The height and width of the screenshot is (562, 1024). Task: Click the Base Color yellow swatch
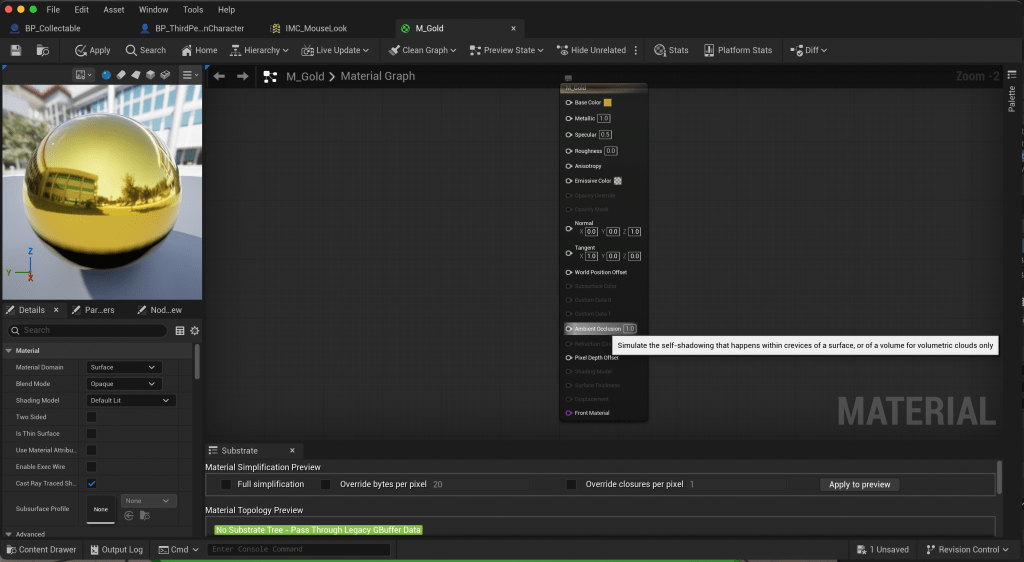[607, 102]
